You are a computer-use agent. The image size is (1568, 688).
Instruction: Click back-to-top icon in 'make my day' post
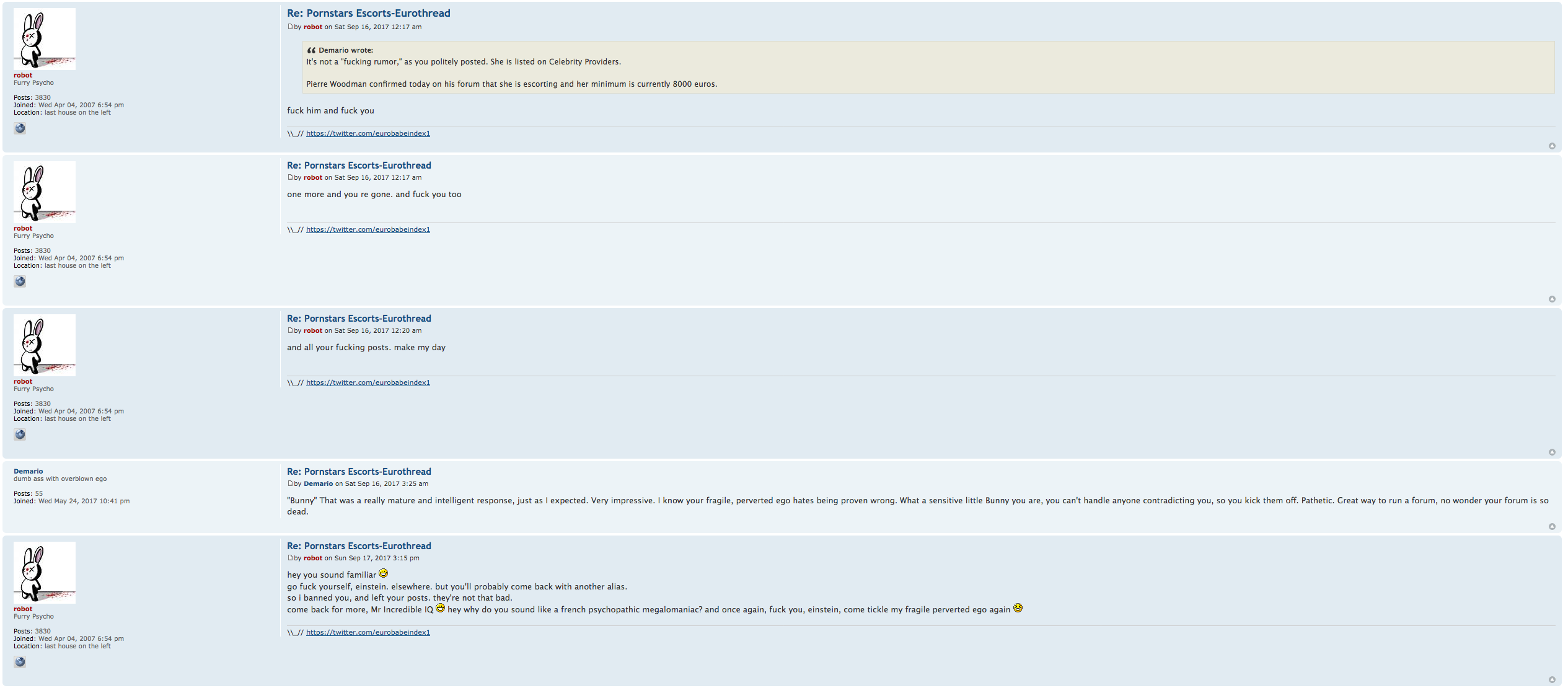coord(1552,452)
